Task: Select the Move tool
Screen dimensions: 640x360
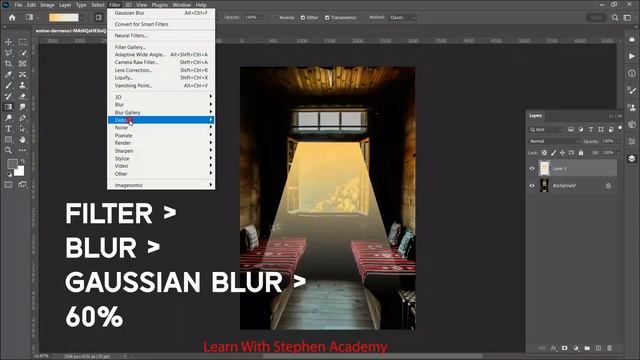Action: (8, 42)
